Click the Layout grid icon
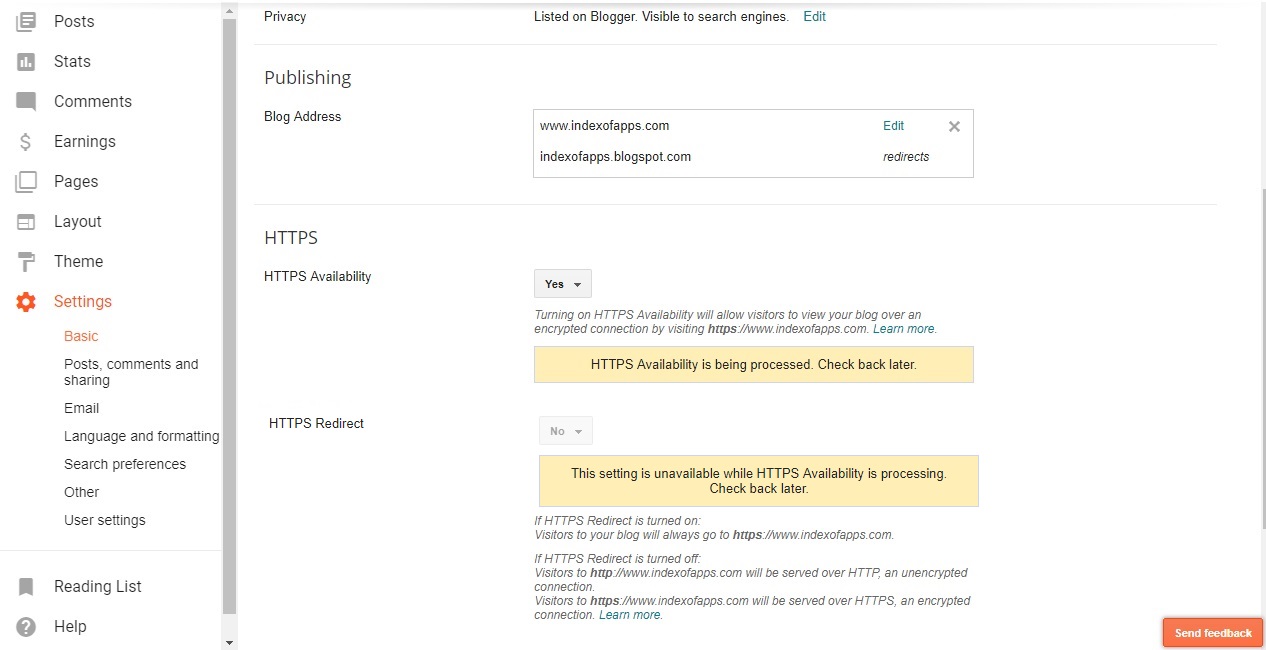This screenshot has height=650, width=1266. point(26,221)
